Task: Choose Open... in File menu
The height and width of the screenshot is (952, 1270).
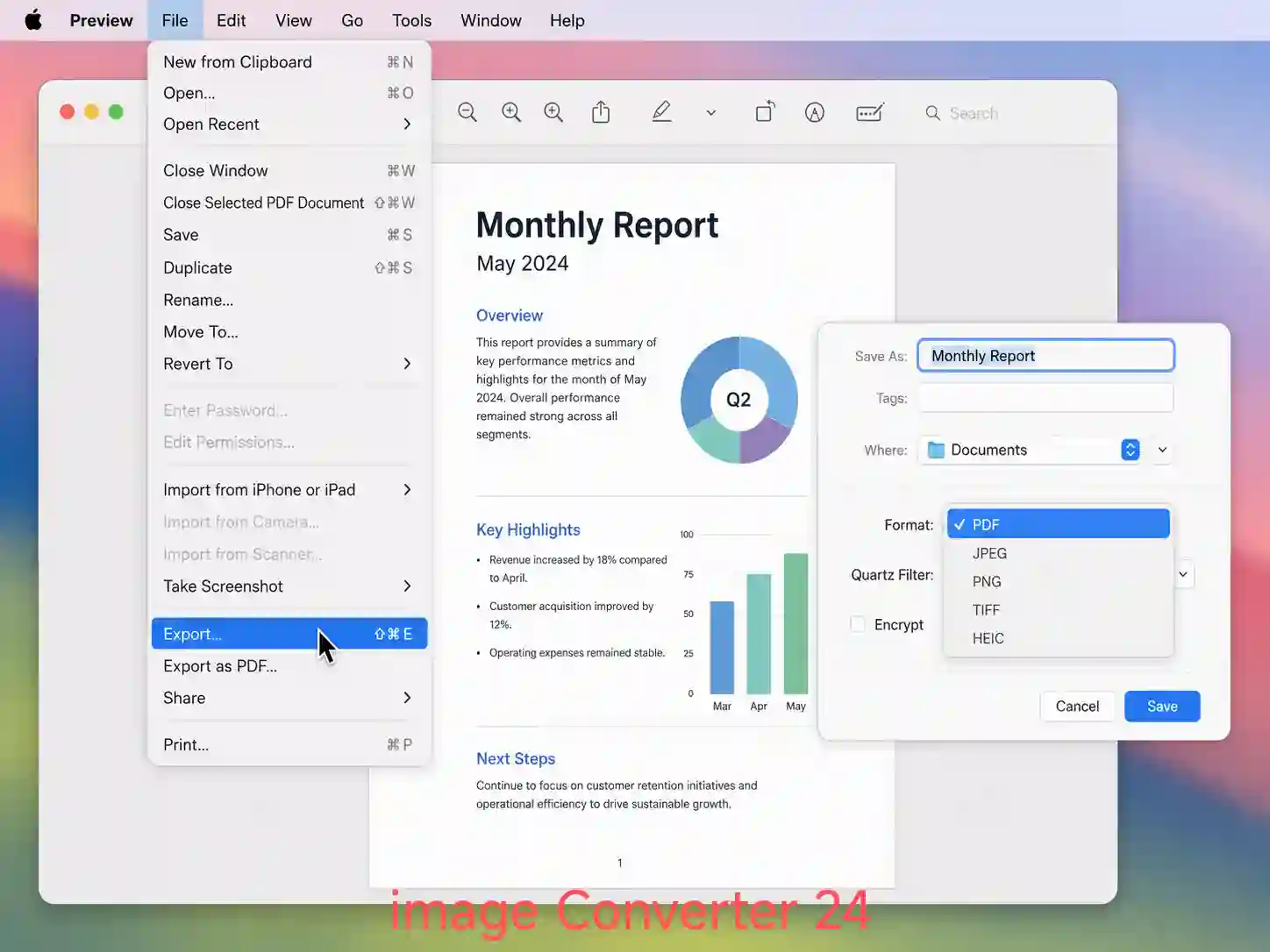Action: click(289, 93)
